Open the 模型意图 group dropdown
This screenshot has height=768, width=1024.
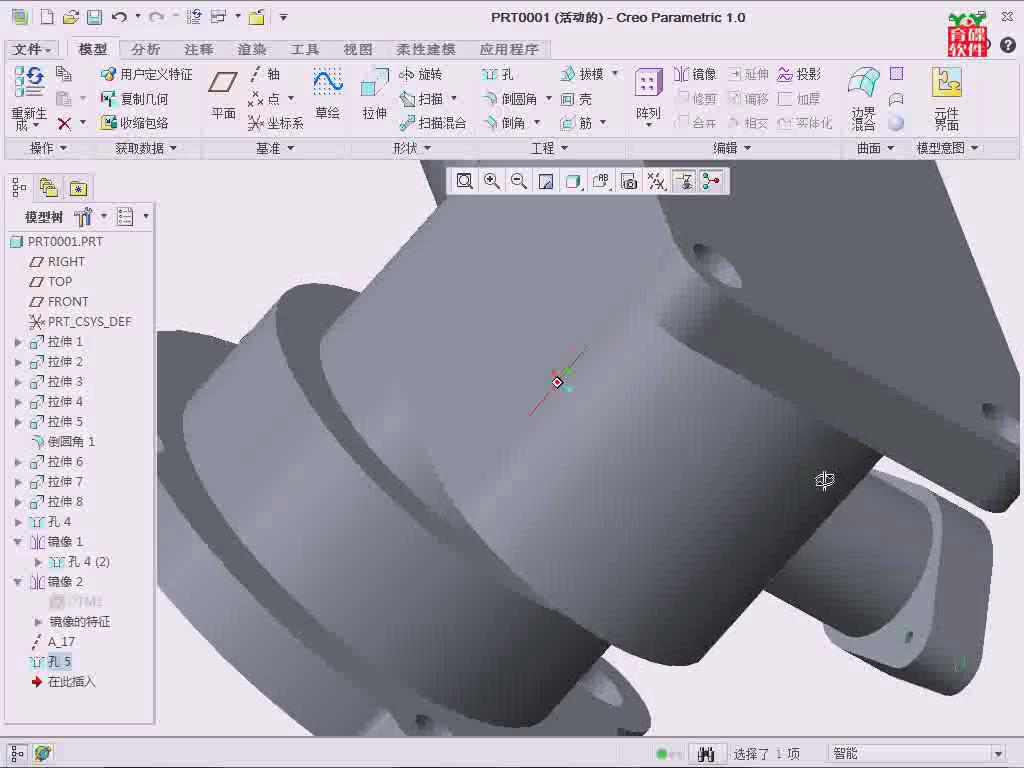coord(947,148)
